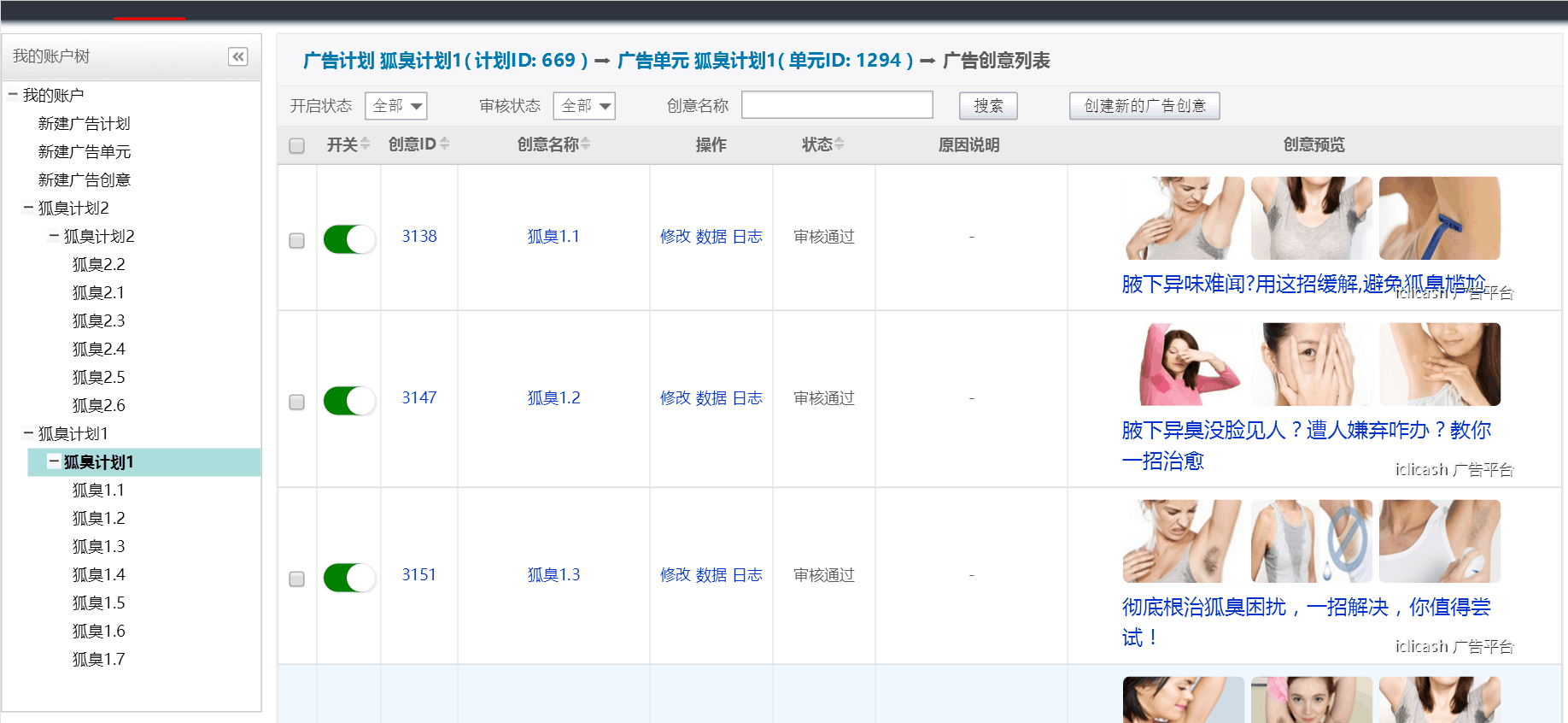Disable the switch for creative 3151
Screen dimensions: 1568x723
349,578
